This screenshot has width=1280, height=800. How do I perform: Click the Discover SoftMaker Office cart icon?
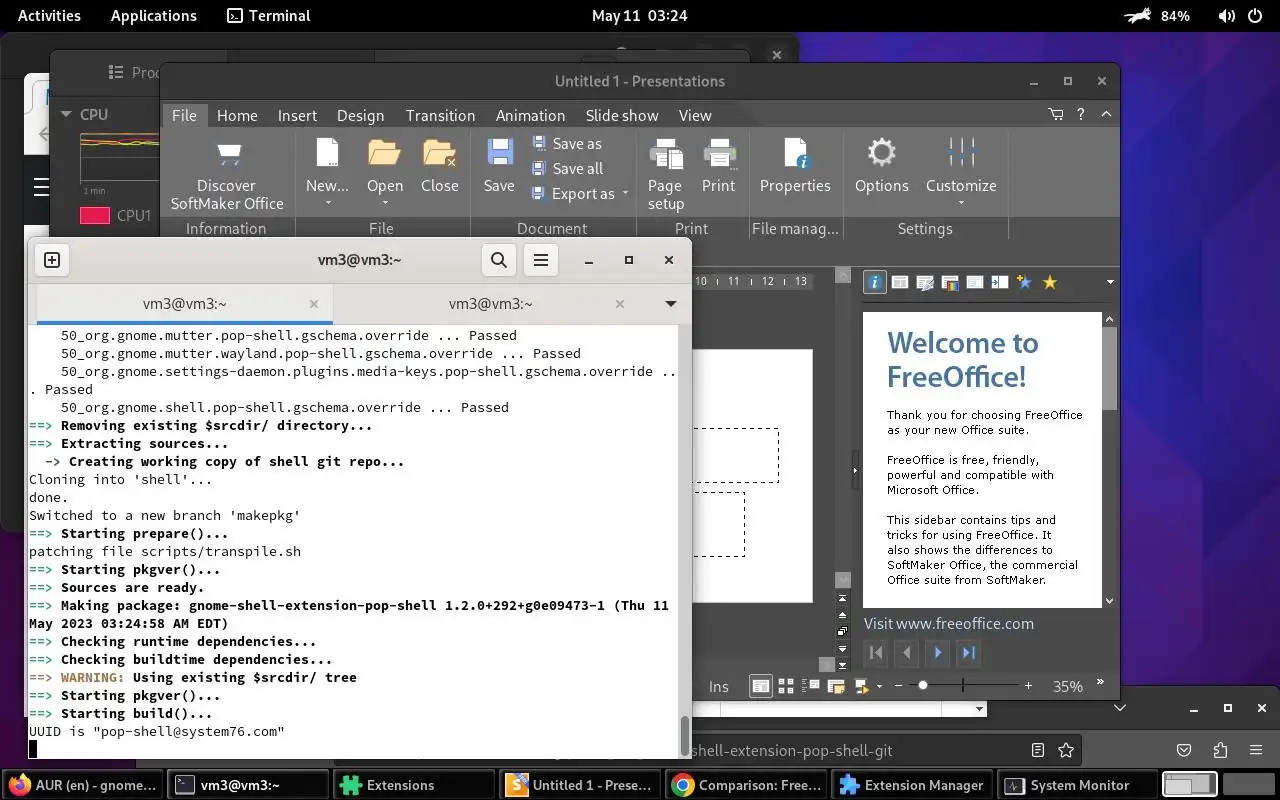229,154
